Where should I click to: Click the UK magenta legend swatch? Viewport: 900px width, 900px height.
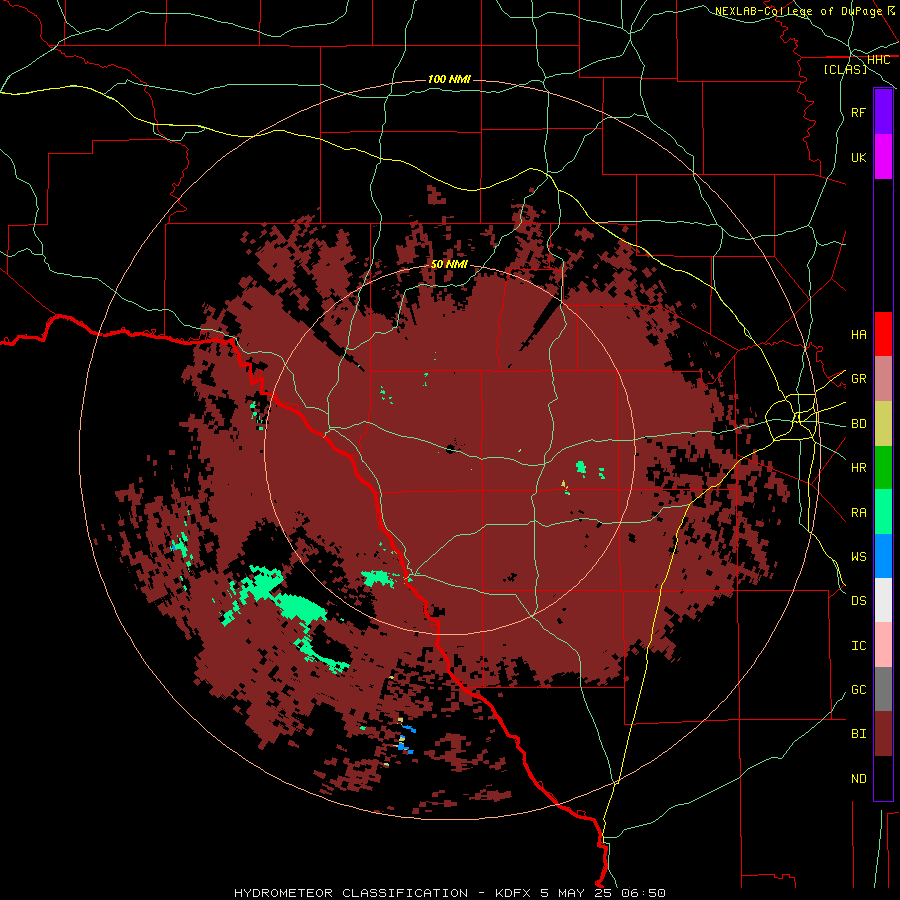(883, 157)
